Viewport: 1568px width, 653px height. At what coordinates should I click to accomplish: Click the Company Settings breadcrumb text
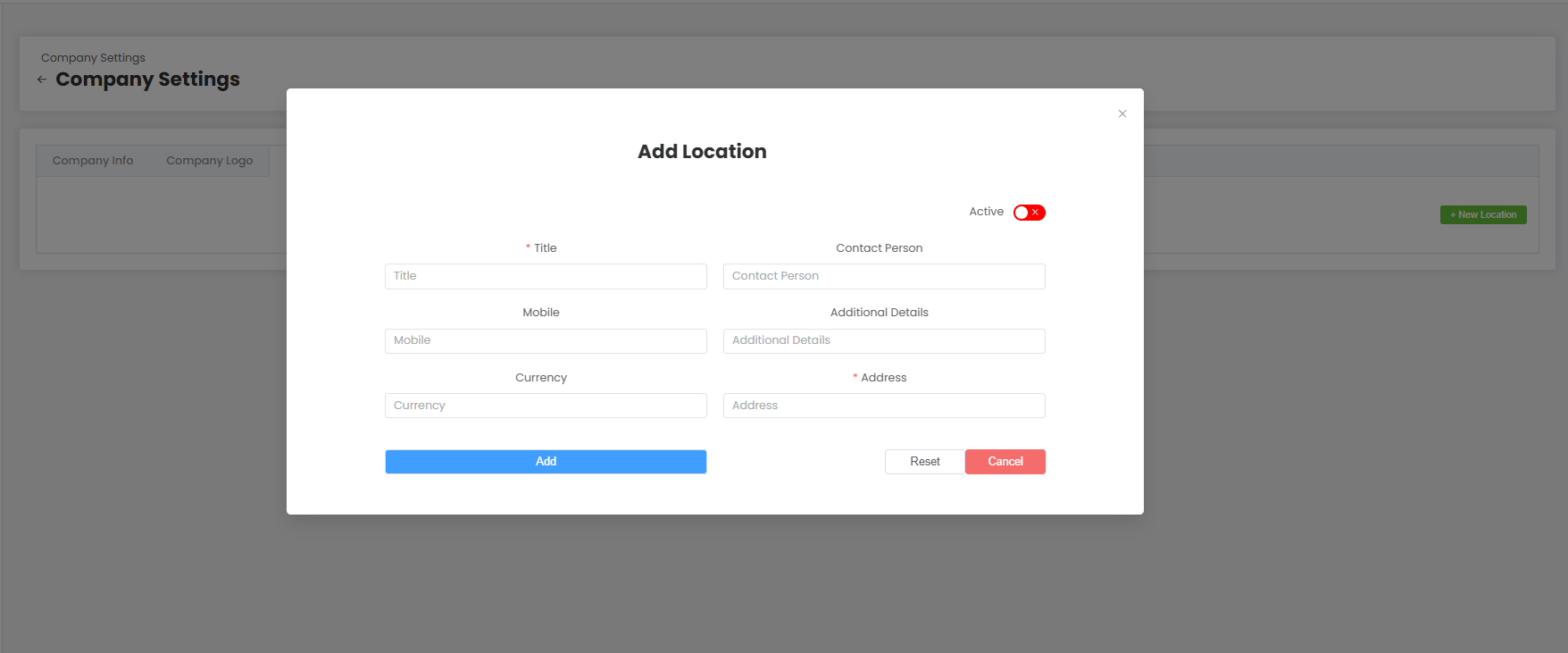coord(93,58)
